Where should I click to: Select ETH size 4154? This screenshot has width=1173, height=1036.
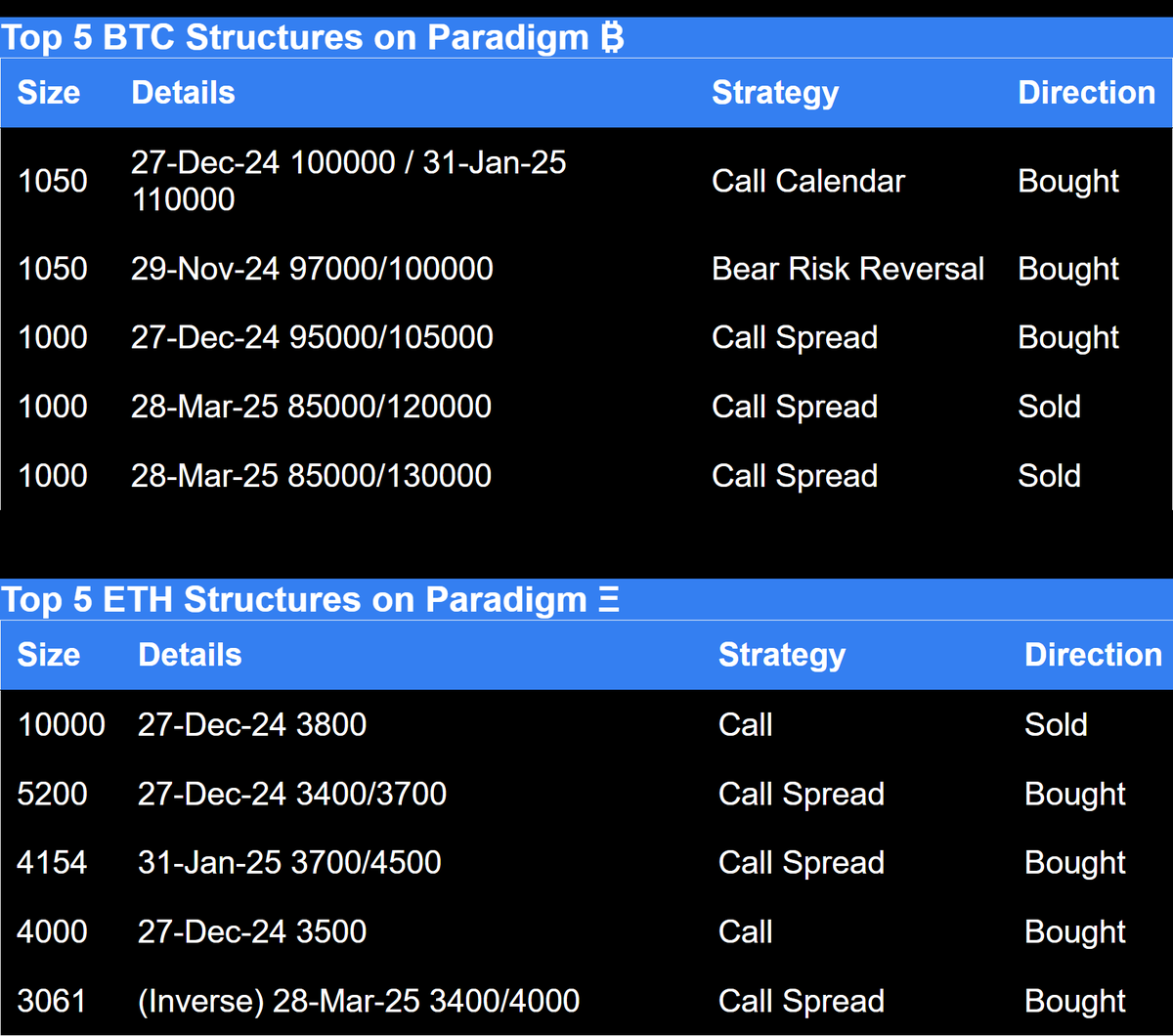click(53, 862)
